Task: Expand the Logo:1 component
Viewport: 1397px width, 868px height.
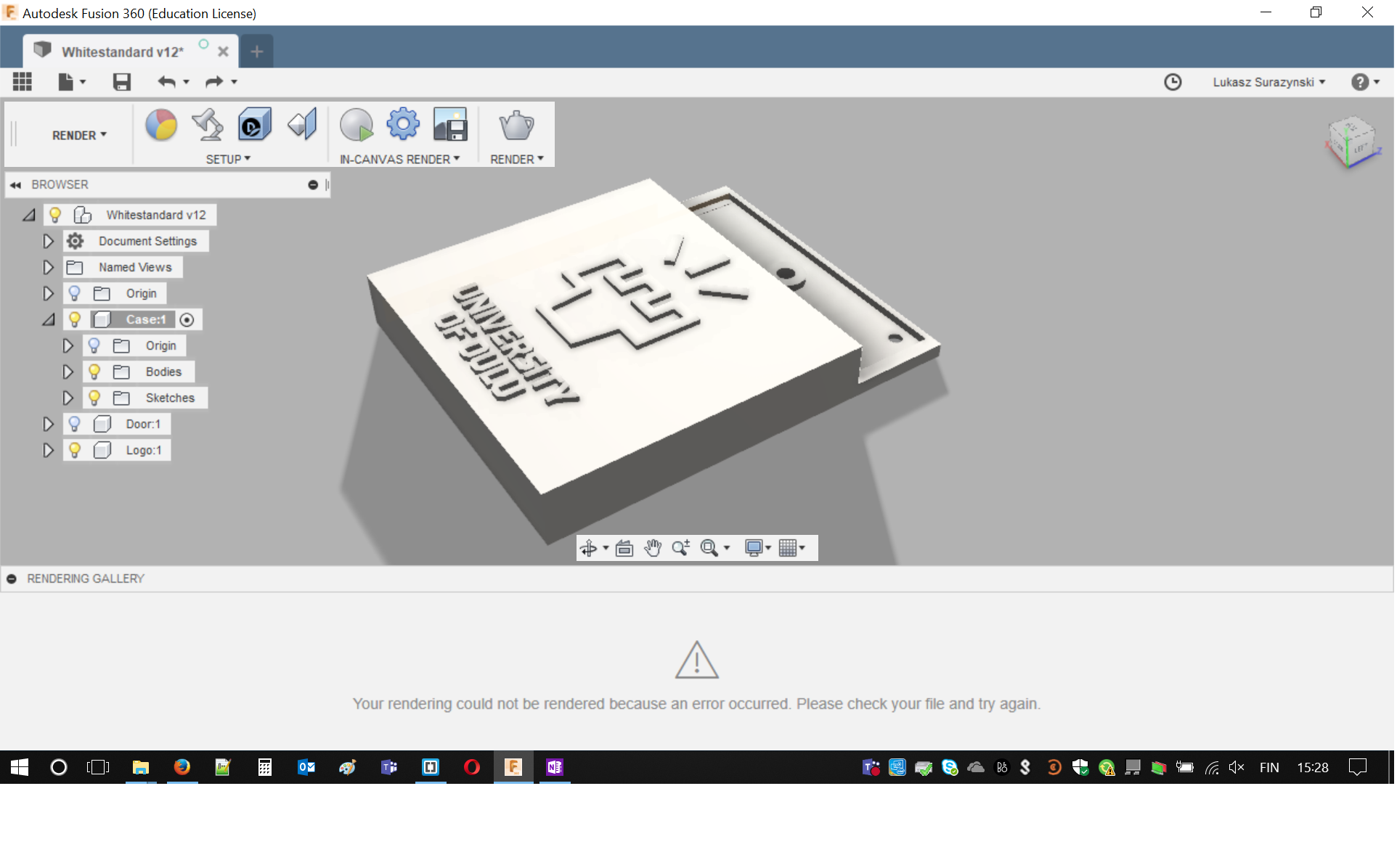Action: (x=48, y=450)
